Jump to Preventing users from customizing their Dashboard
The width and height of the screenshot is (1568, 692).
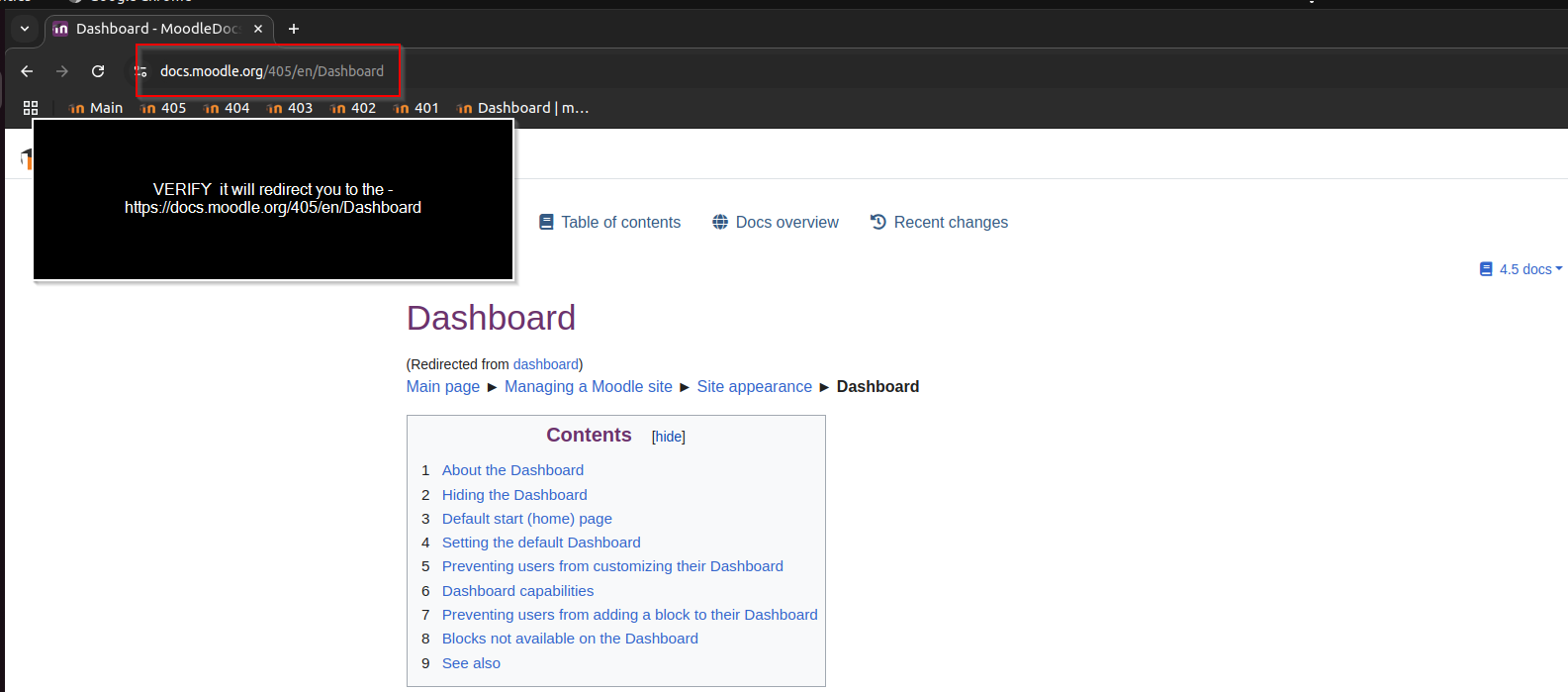point(612,566)
